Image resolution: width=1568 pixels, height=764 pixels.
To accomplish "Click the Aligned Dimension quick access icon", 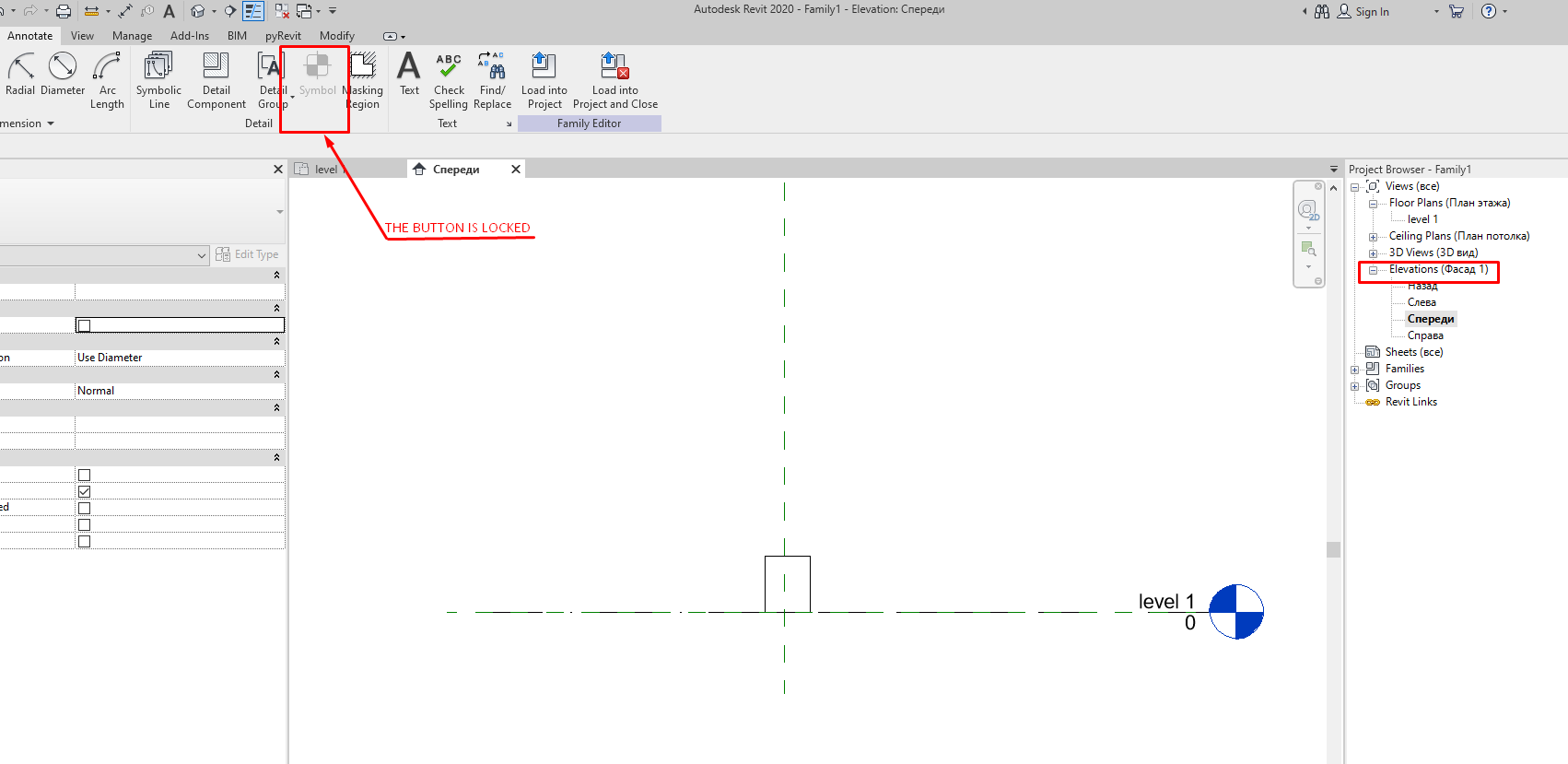I will click(x=125, y=11).
